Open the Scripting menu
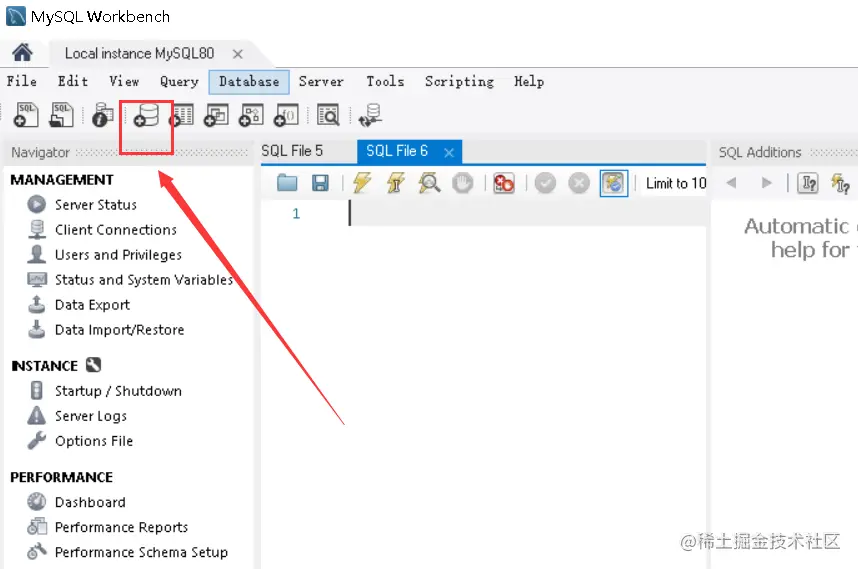 tap(459, 82)
